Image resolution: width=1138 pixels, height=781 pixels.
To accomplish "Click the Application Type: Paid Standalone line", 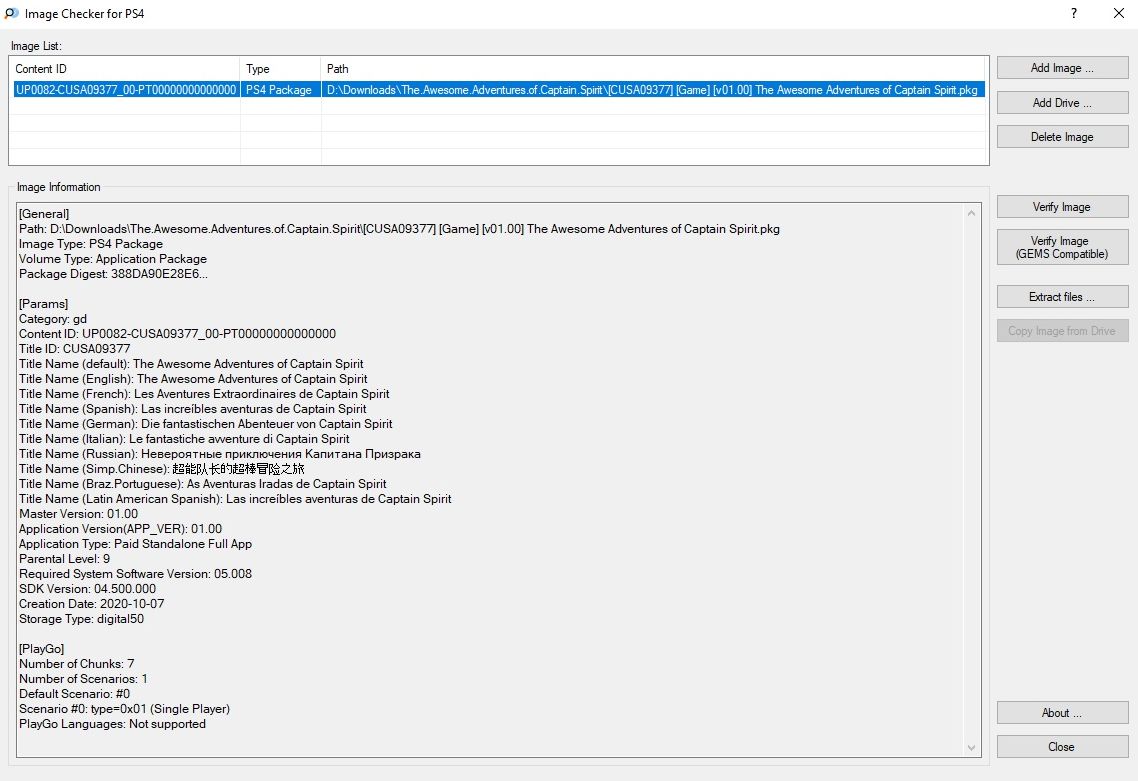I will (x=136, y=544).
